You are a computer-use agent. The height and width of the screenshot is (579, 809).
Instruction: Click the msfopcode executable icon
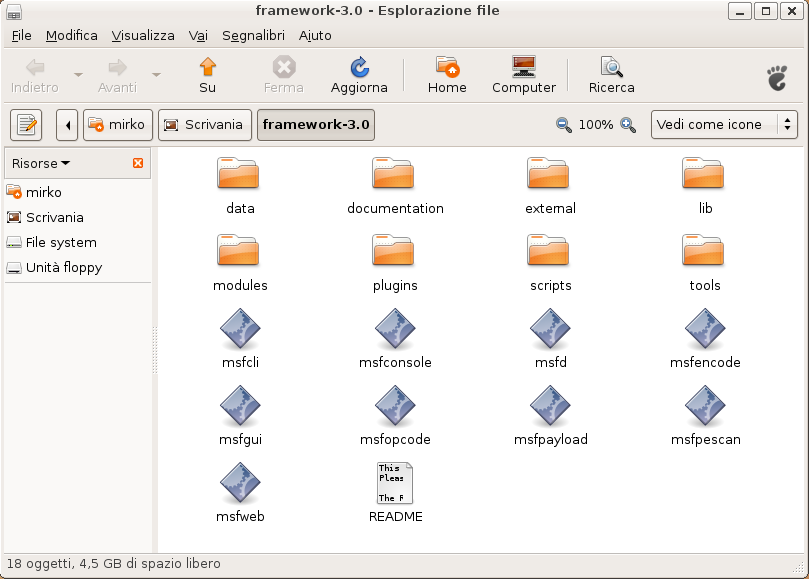pos(395,406)
